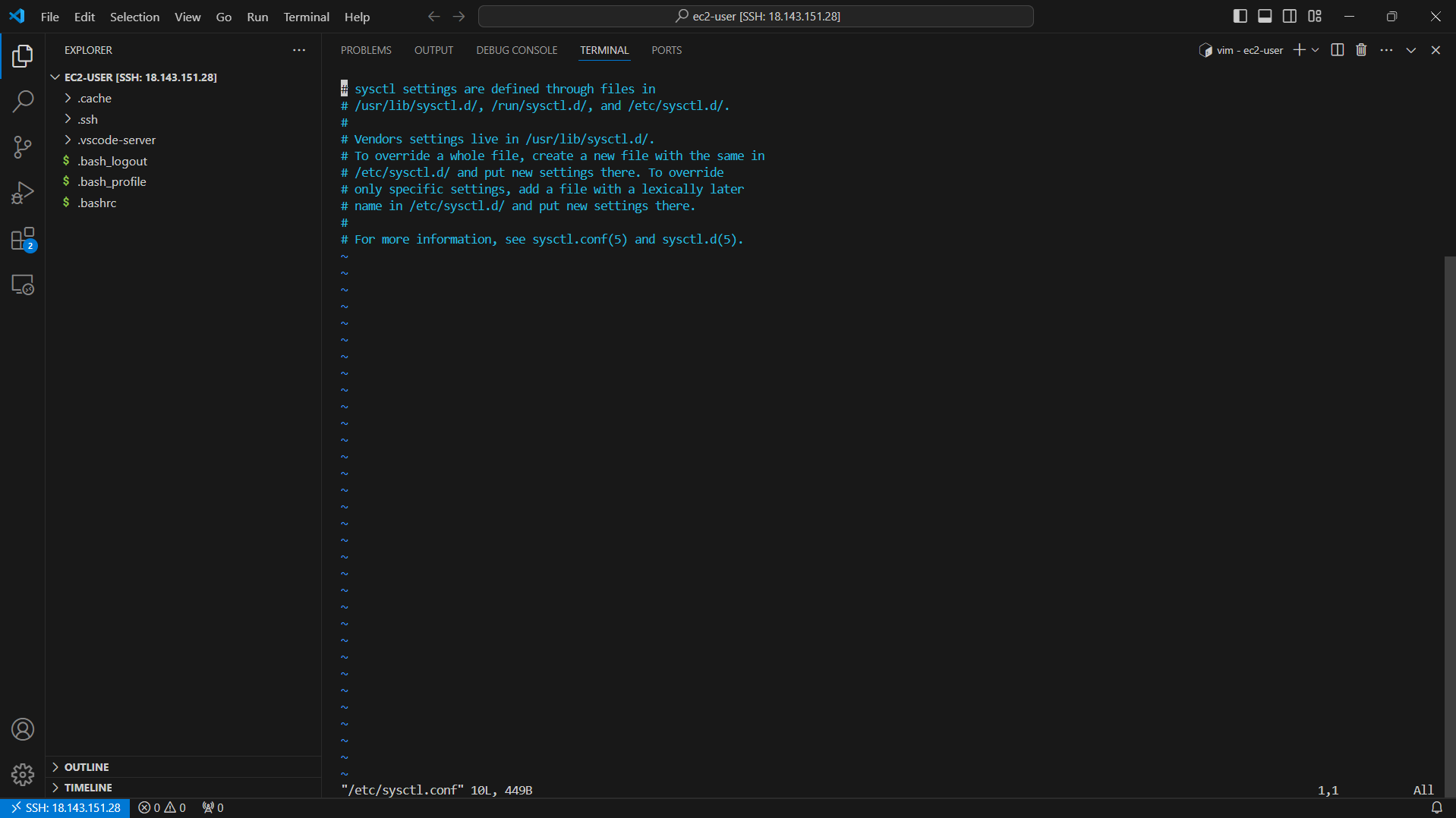
Task: Open the .bash_profile file
Action: tap(183, 181)
